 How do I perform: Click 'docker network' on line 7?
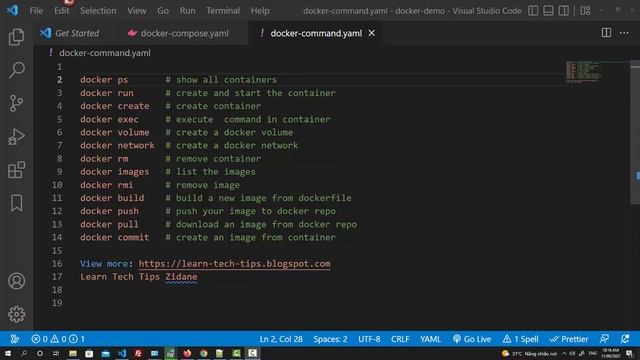118,145
